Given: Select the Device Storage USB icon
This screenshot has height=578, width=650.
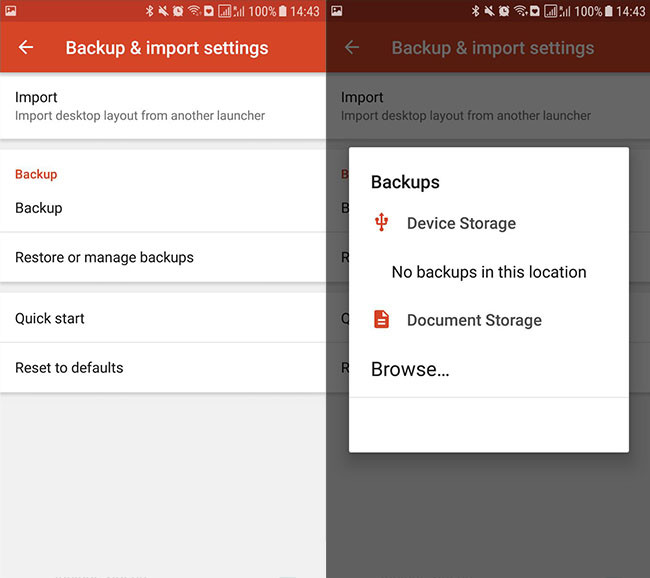Looking at the screenshot, I should coord(381,222).
